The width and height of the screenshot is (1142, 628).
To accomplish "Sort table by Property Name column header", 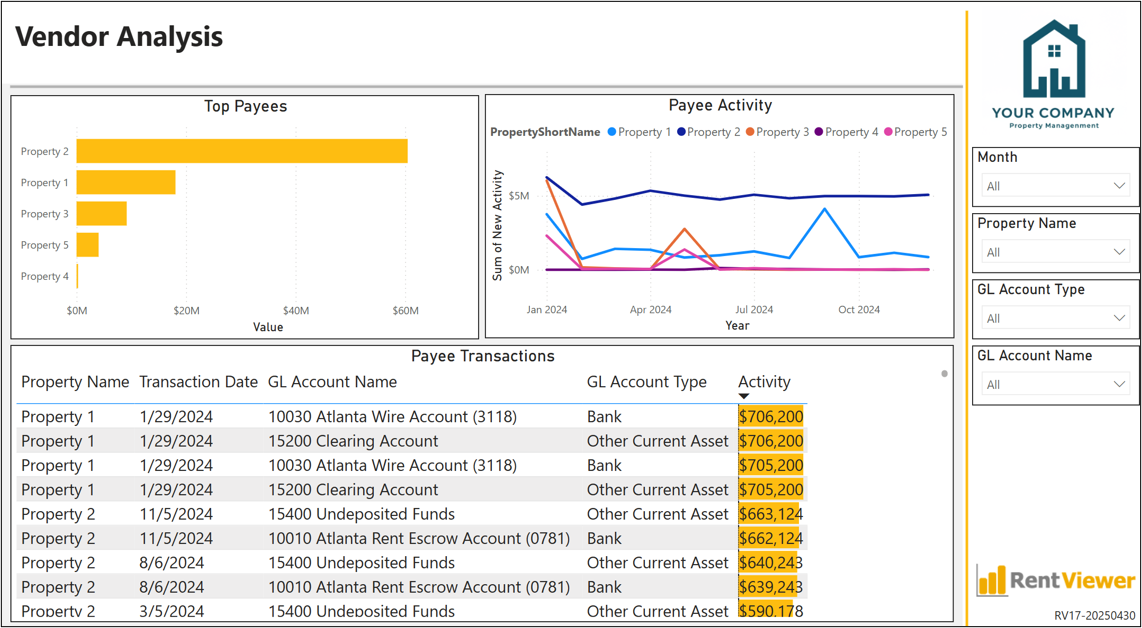I will [75, 382].
